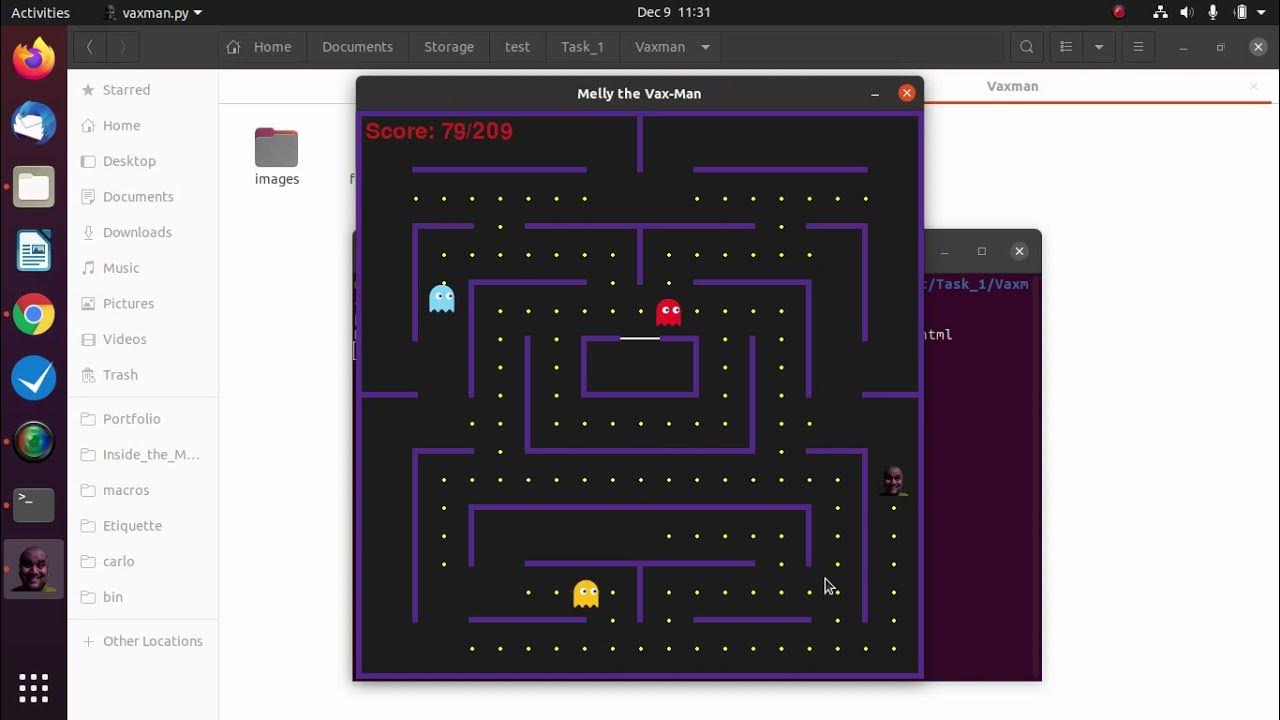Navigate to Storage in the path bar
Viewport: 1280px width, 720px height.
pos(449,47)
